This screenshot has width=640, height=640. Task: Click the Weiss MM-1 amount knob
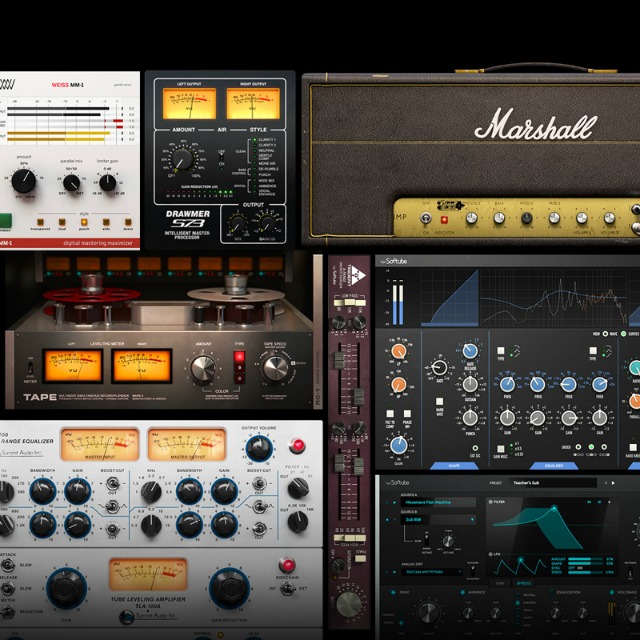(24, 181)
